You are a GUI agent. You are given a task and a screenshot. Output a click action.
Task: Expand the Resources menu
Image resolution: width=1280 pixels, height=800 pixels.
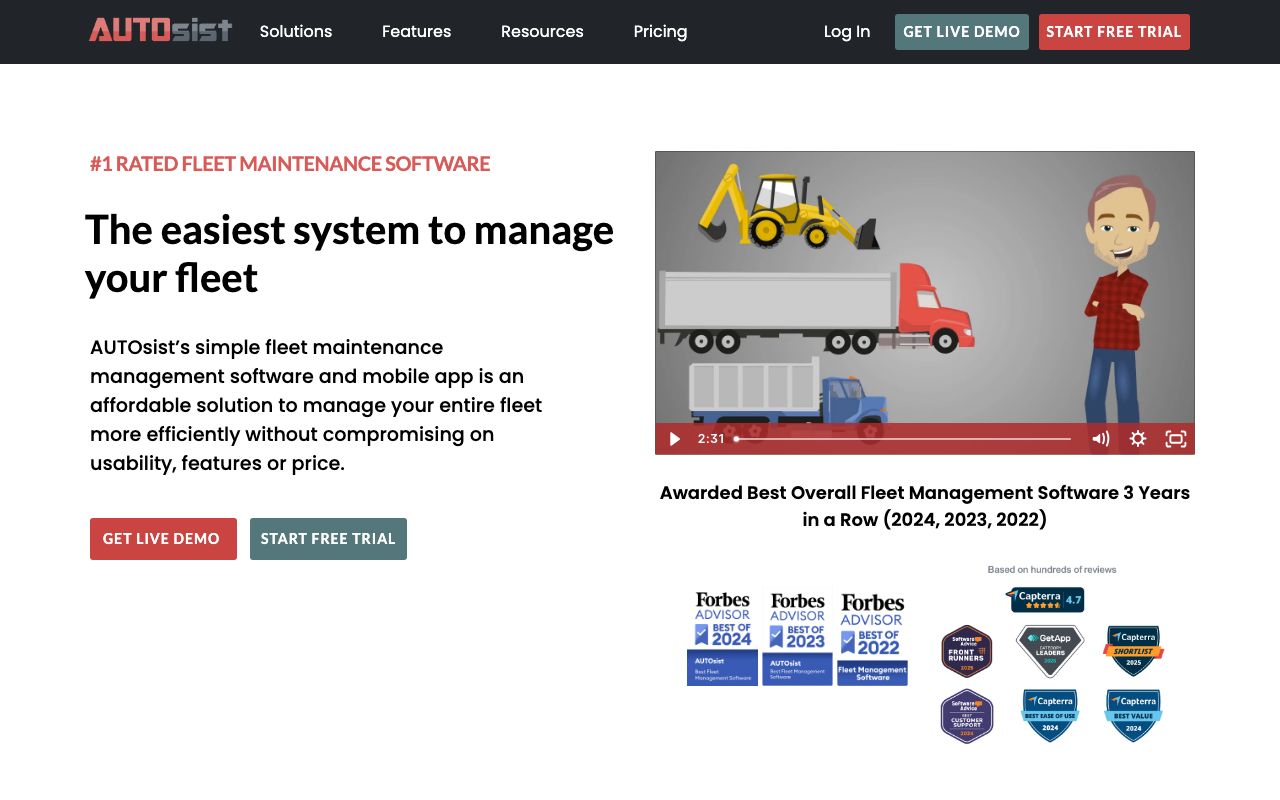tap(542, 31)
